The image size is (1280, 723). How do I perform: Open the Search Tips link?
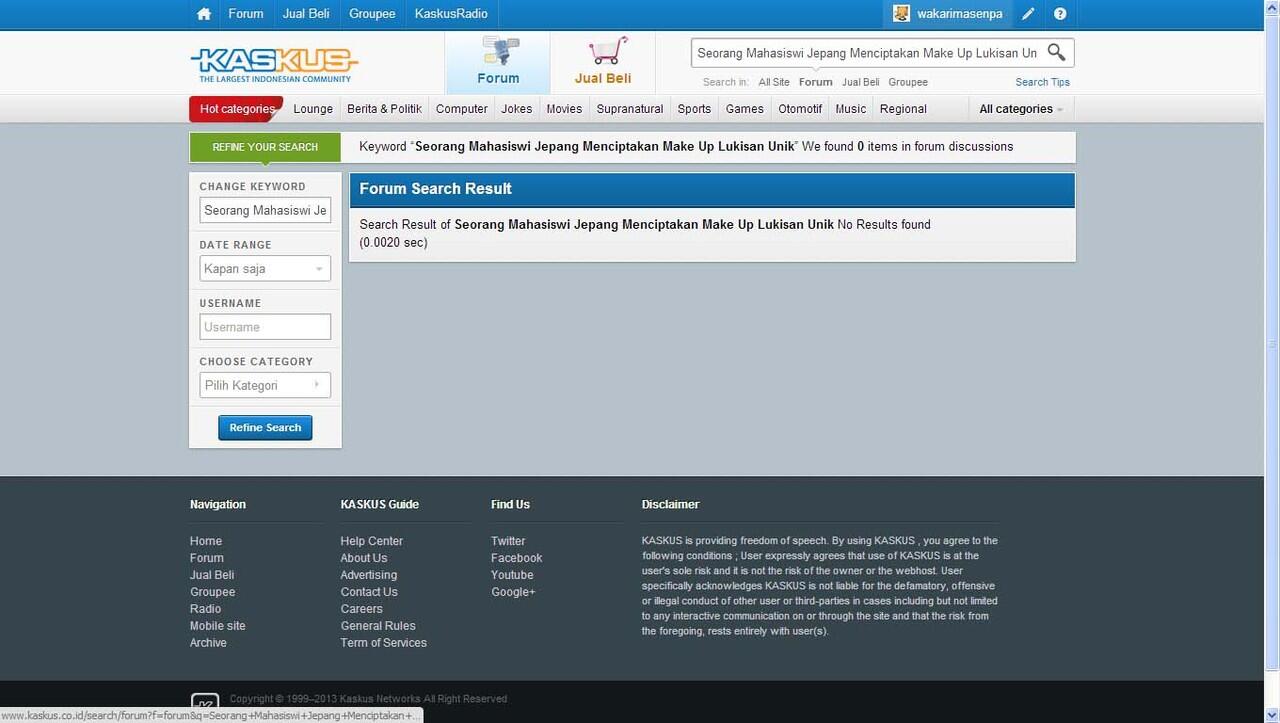point(1043,82)
